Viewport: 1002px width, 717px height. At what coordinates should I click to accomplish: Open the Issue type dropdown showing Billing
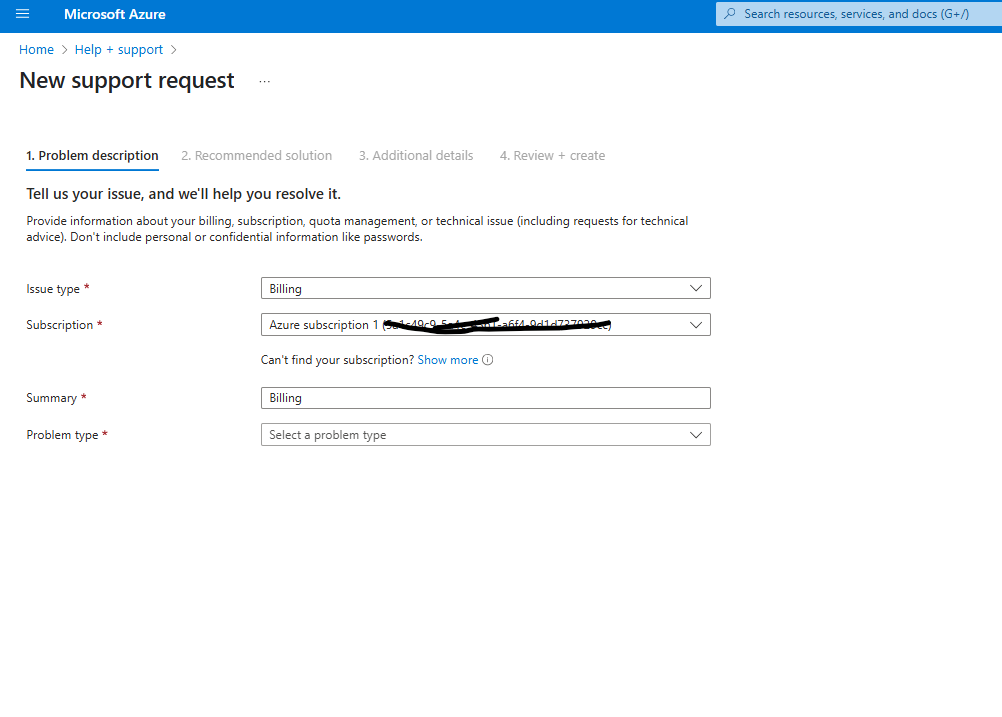coord(486,288)
